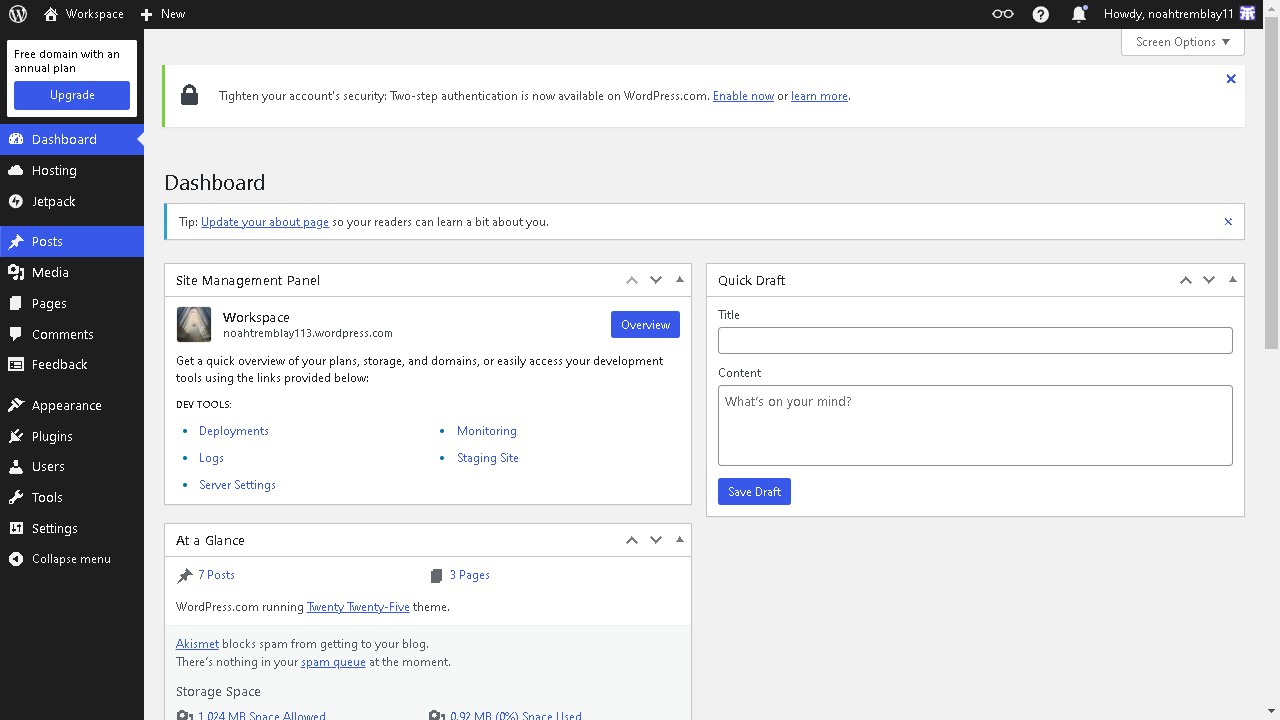Click the Jetpack infinity icon in the toolbar
Image resolution: width=1280 pixels, height=720 pixels.
(1001, 14)
